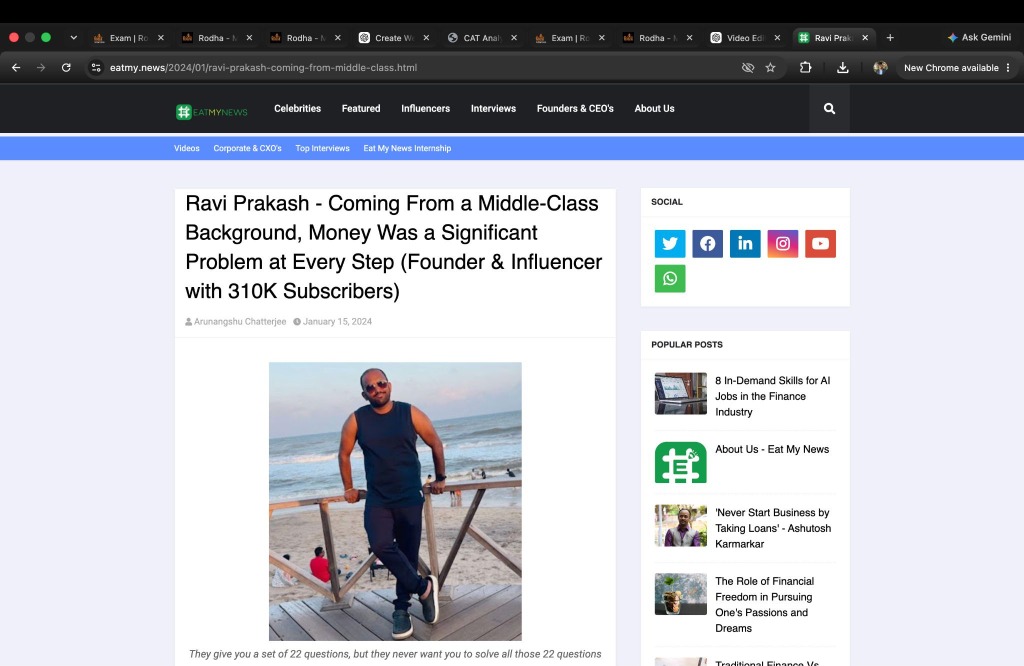Open Eat My News Internship link
The width and height of the screenshot is (1024, 666).
coord(407,148)
